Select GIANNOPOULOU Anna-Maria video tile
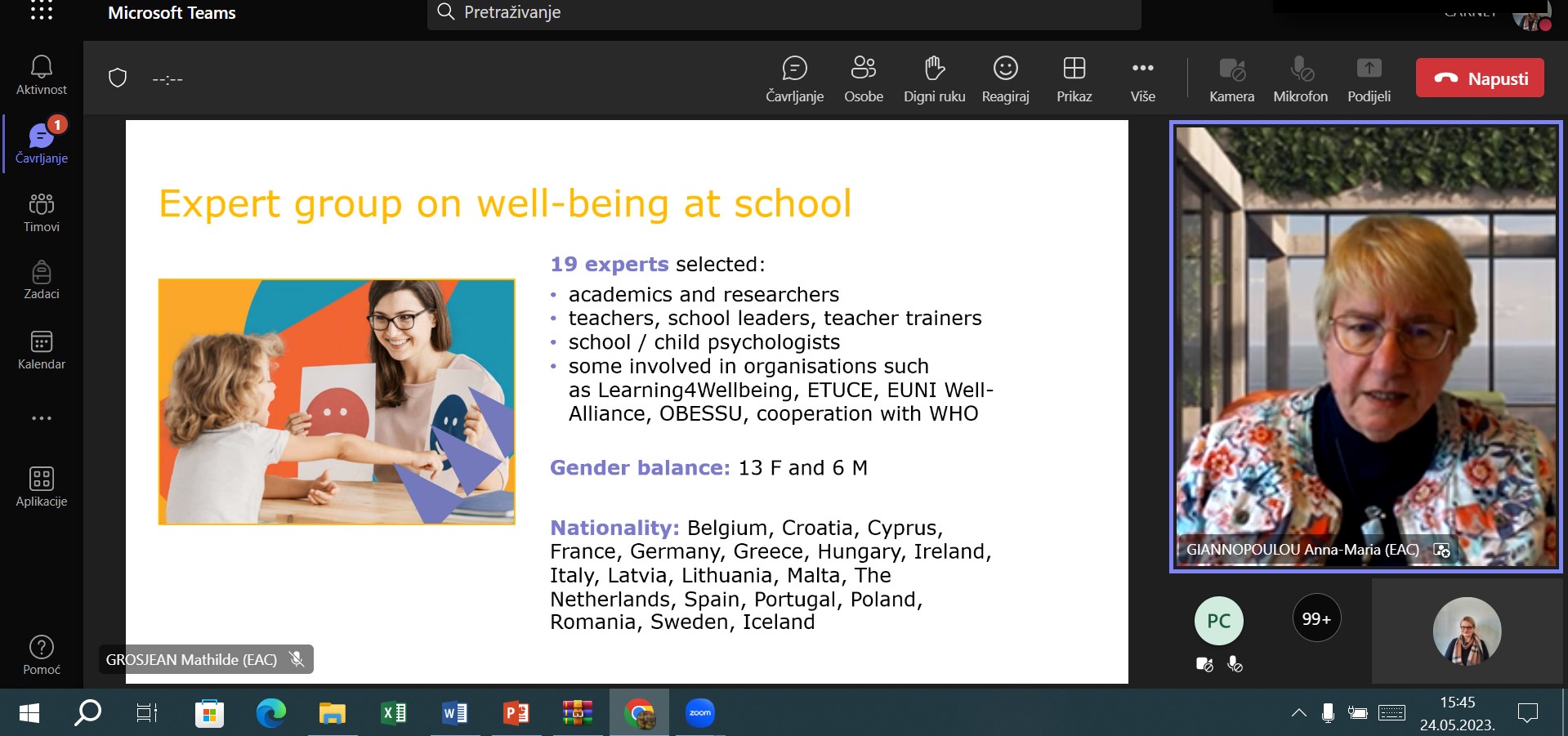Screen dimensions: 1568x736 point(1366,346)
